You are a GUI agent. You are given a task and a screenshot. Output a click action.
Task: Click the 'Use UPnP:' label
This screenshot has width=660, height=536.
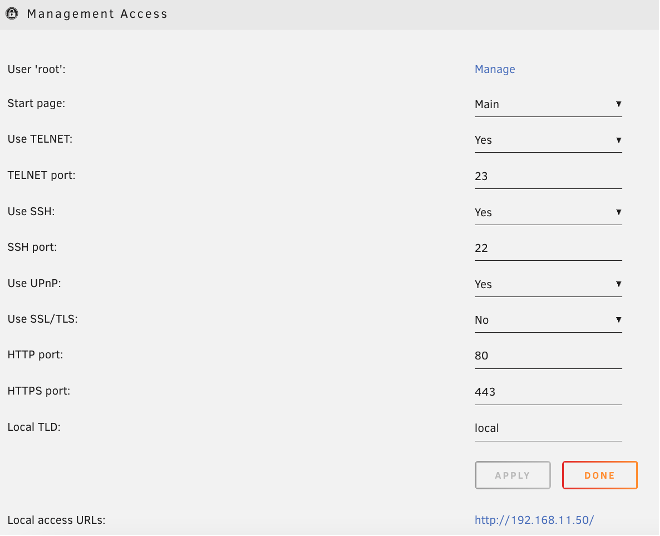coord(34,283)
